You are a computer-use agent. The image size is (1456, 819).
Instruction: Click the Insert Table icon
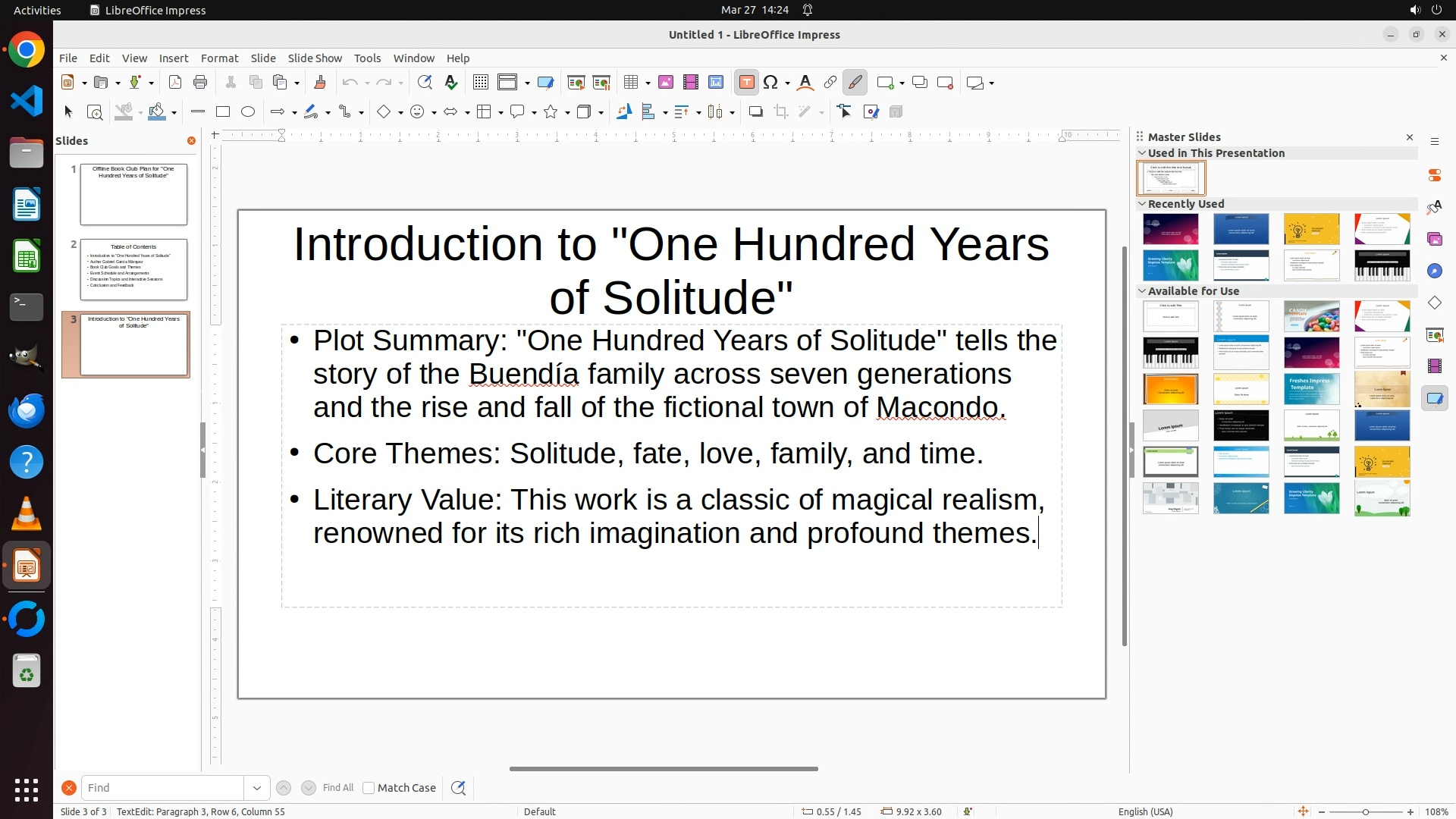point(630,83)
